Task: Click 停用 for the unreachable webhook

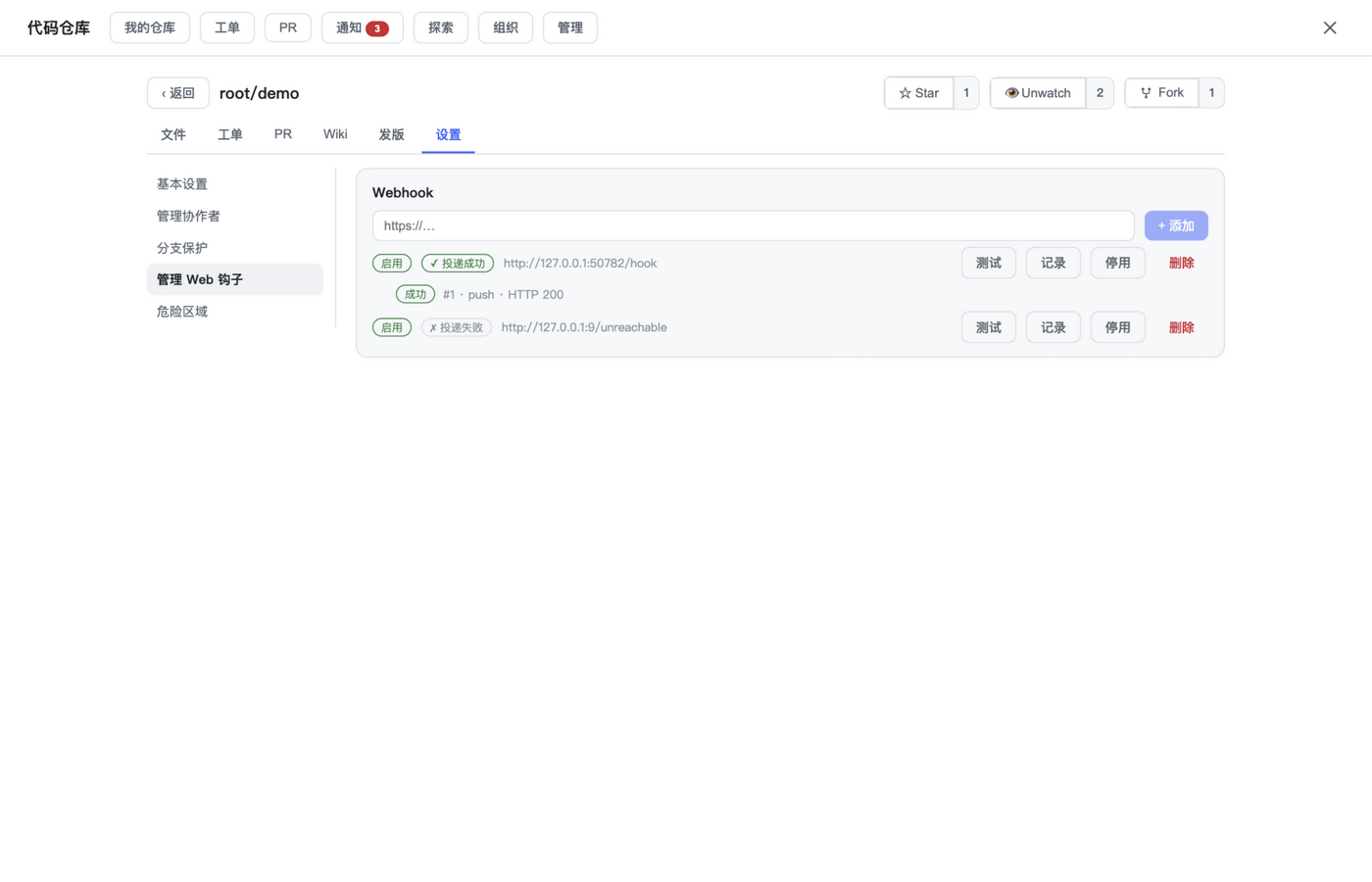Action: click(1118, 327)
